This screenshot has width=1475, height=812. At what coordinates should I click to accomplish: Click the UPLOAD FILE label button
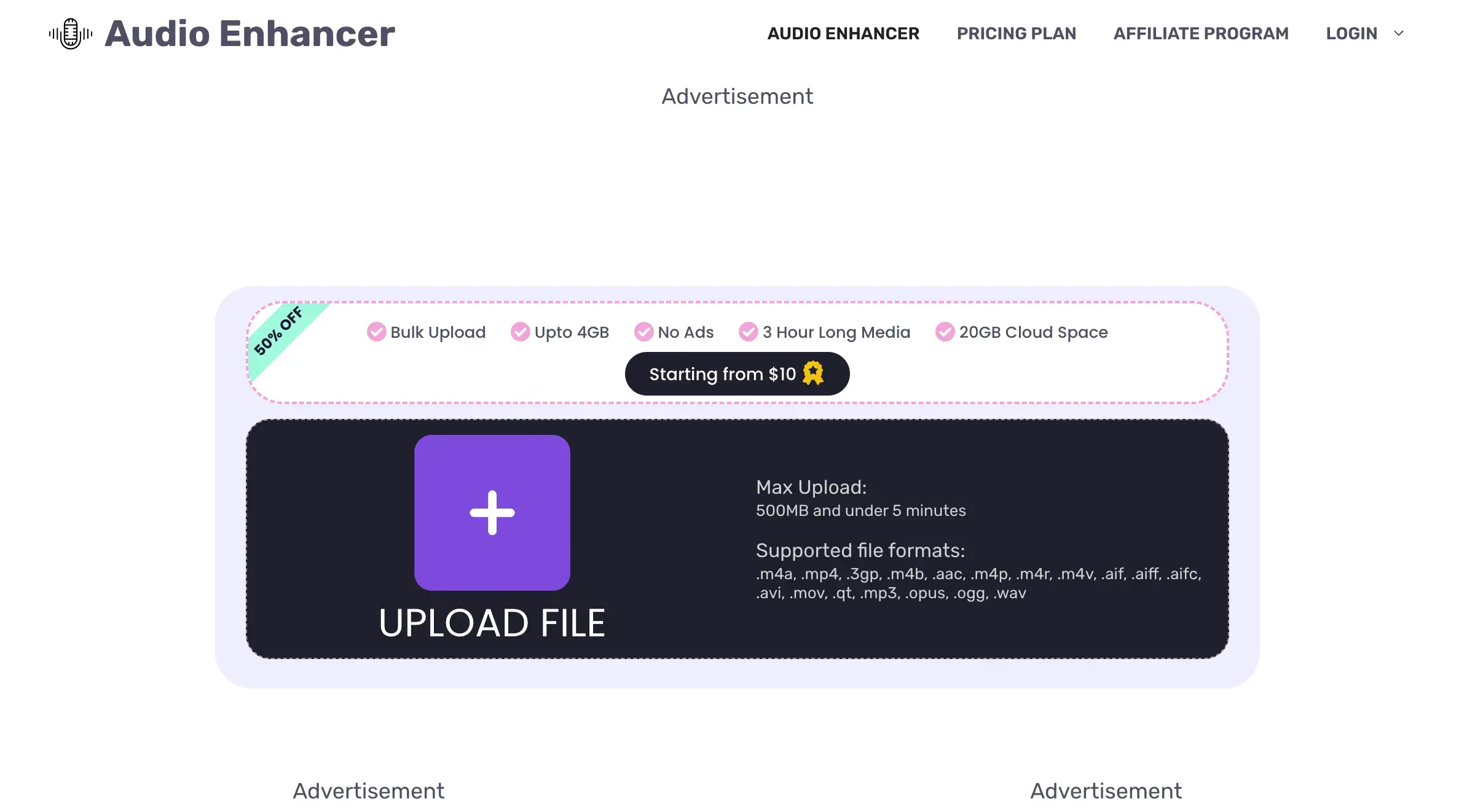[x=492, y=622]
